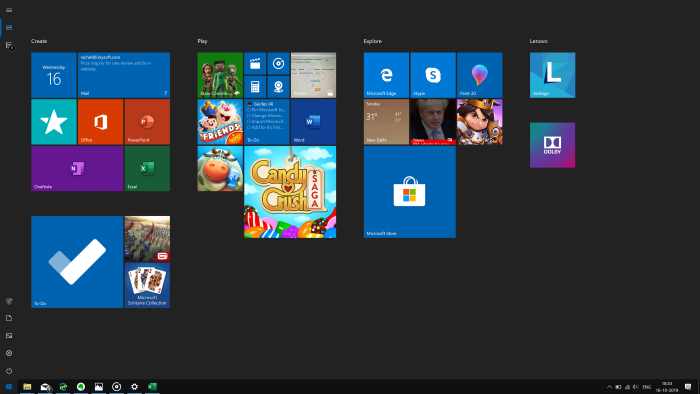The height and width of the screenshot is (394, 700).
Task: Launch Microsoft Solitaire Collection tile
Action: (x=147, y=286)
